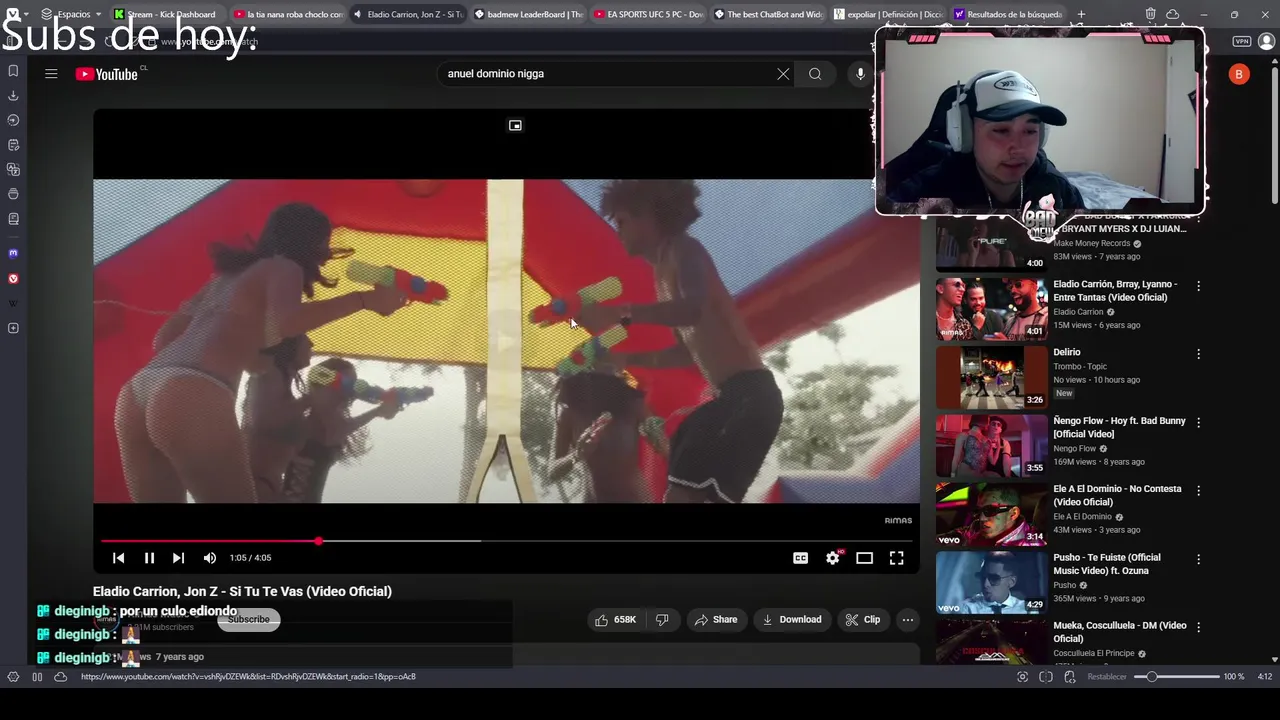
Task: Skip to the next video
Action: (178, 558)
